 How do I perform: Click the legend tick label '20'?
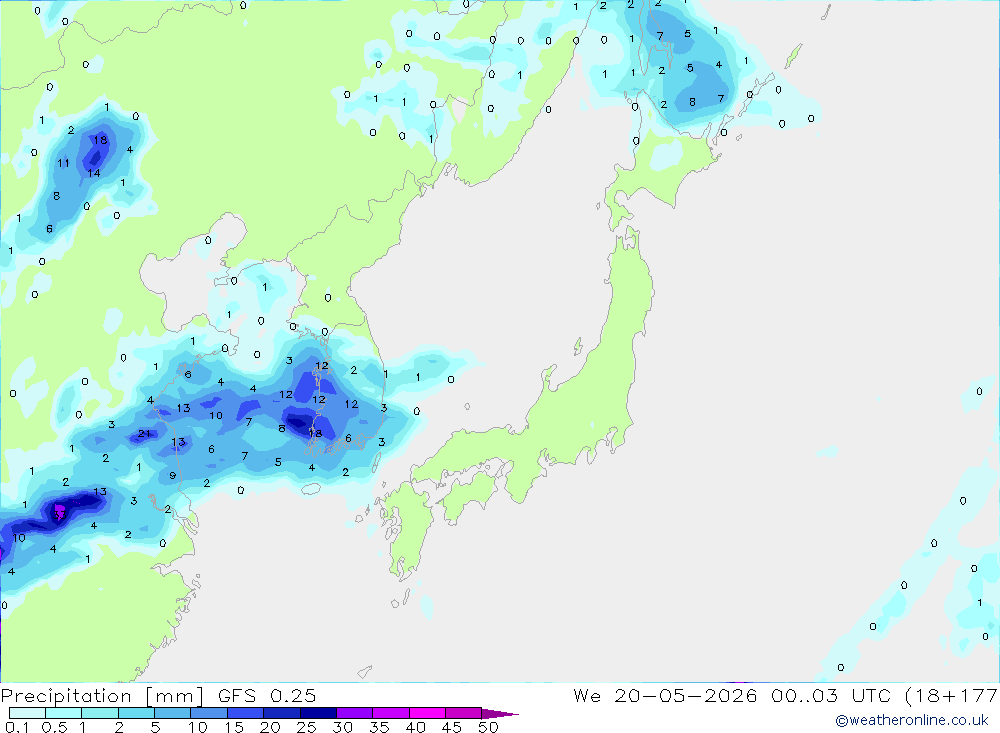pos(270,727)
